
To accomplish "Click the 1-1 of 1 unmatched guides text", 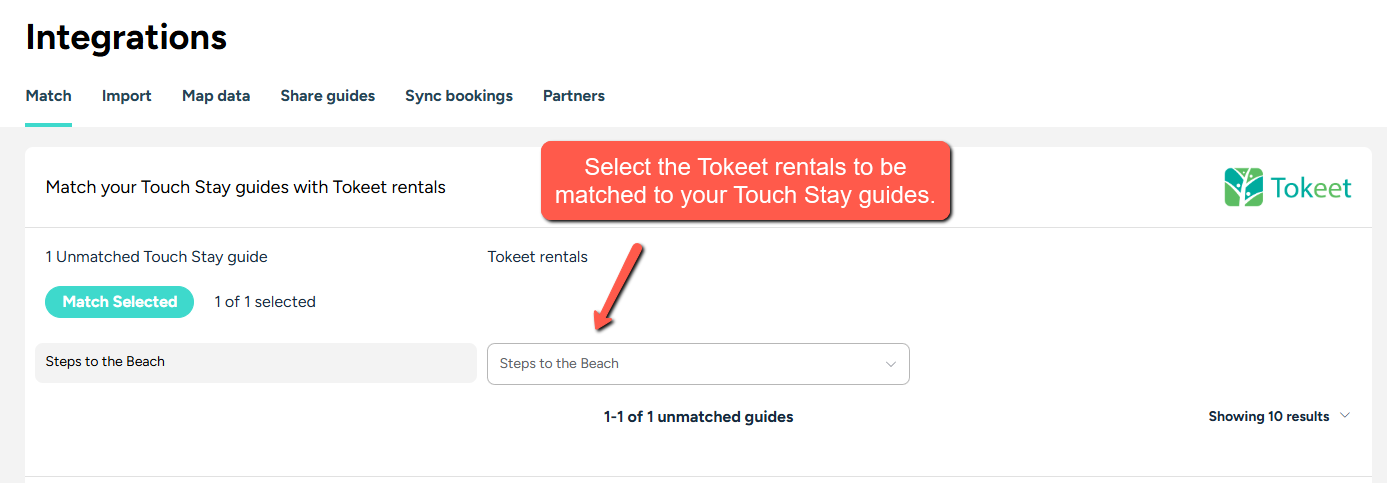I will [x=698, y=417].
